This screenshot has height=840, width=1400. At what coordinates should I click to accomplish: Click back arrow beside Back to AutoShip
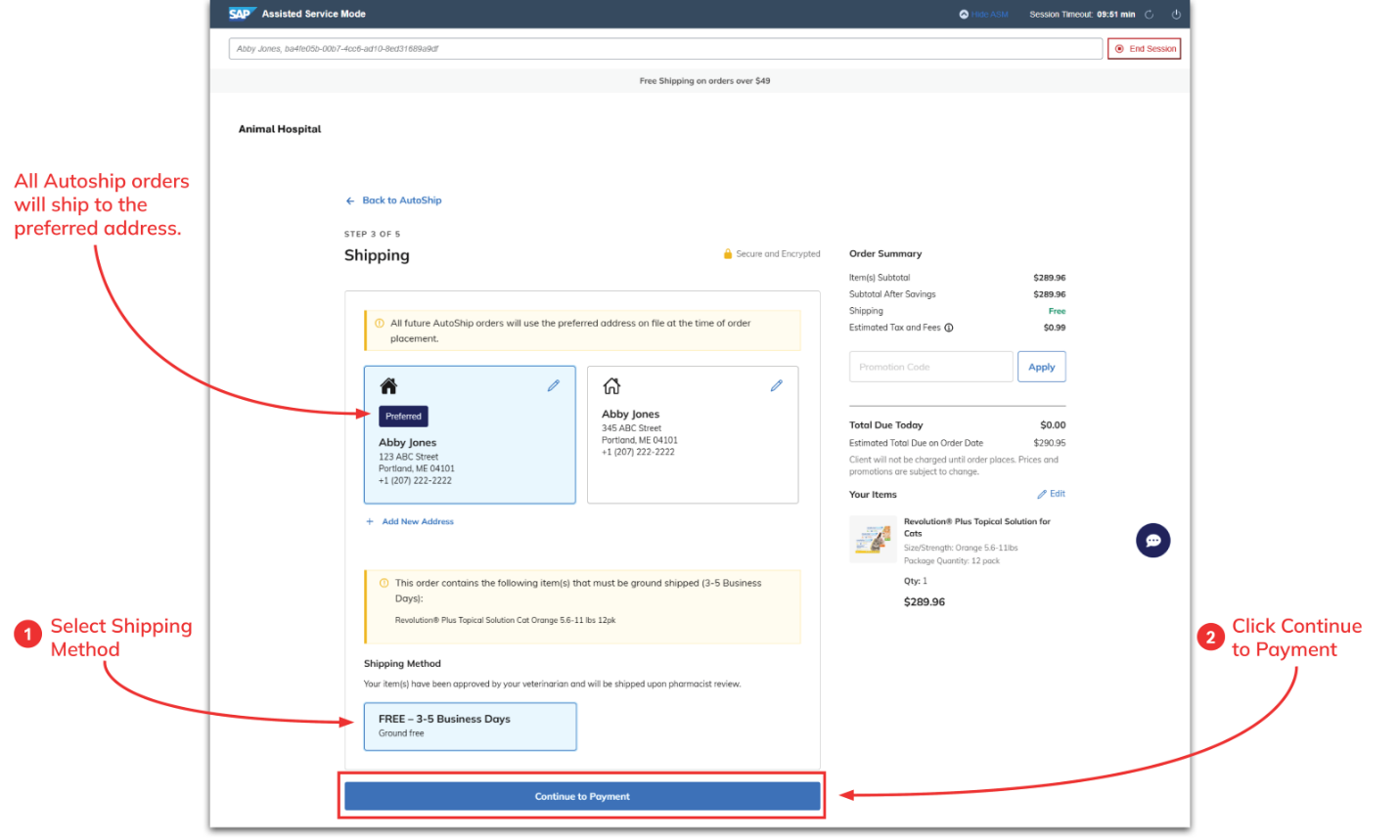click(350, 200)
